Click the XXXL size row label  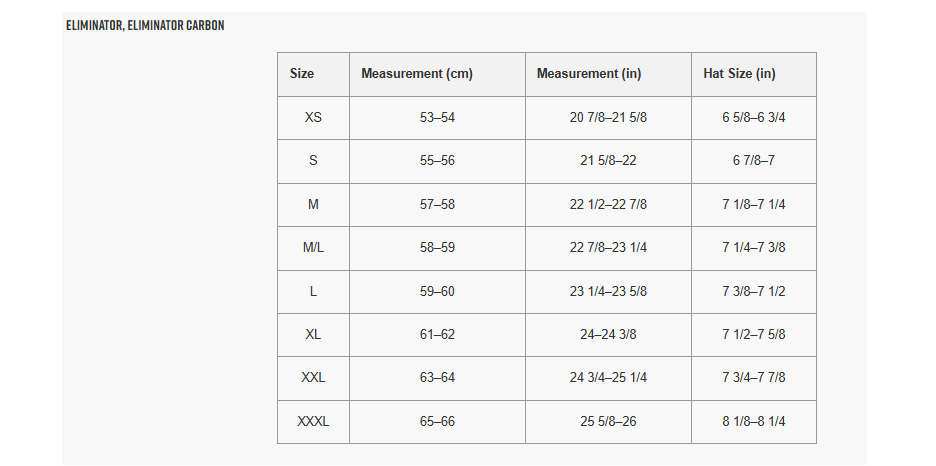point(313,422)
